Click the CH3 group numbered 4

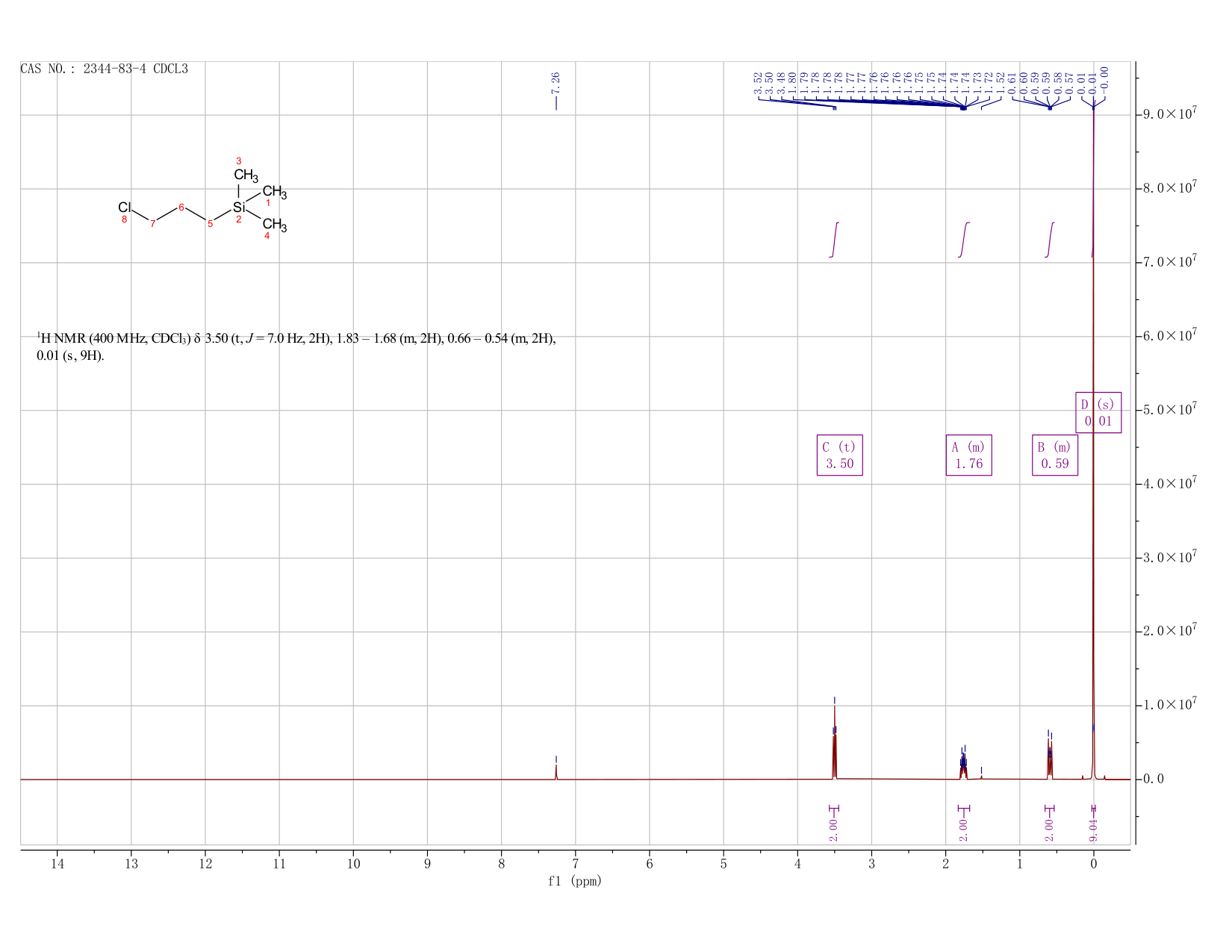click(x=275, y=224)
